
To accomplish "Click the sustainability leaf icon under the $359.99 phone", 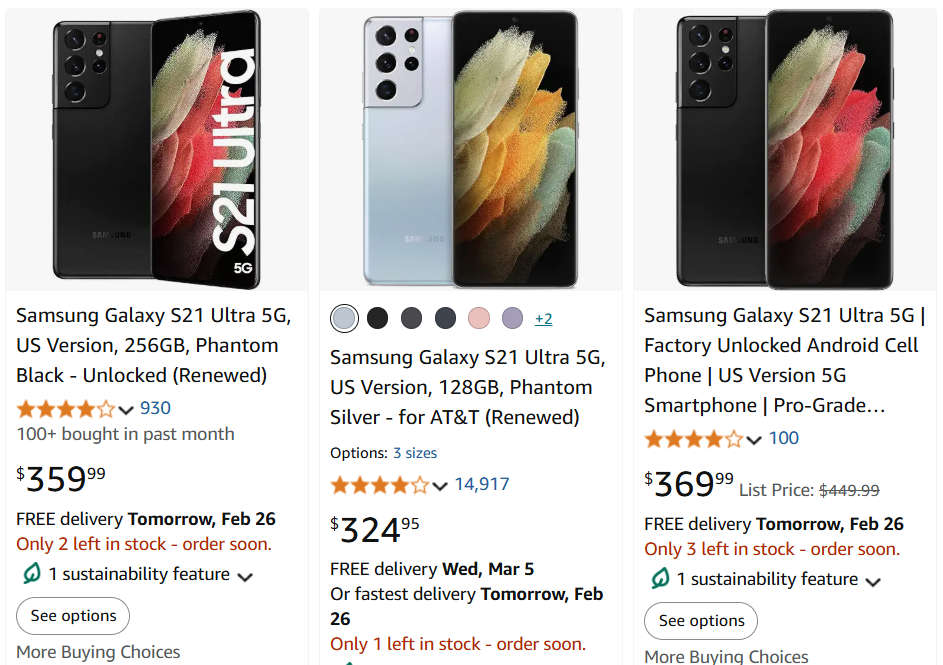I will [30, 574].
